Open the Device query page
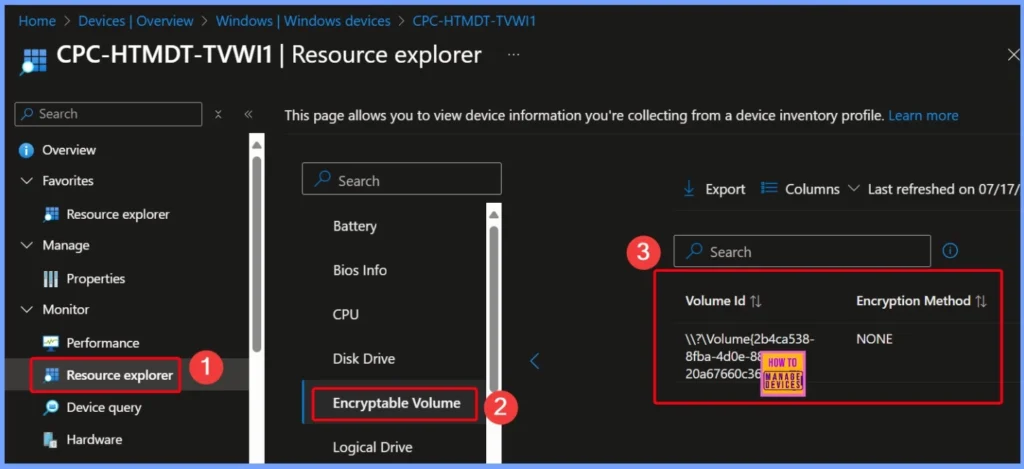Screen dimensions: 1024x469 tap(104, 407)
